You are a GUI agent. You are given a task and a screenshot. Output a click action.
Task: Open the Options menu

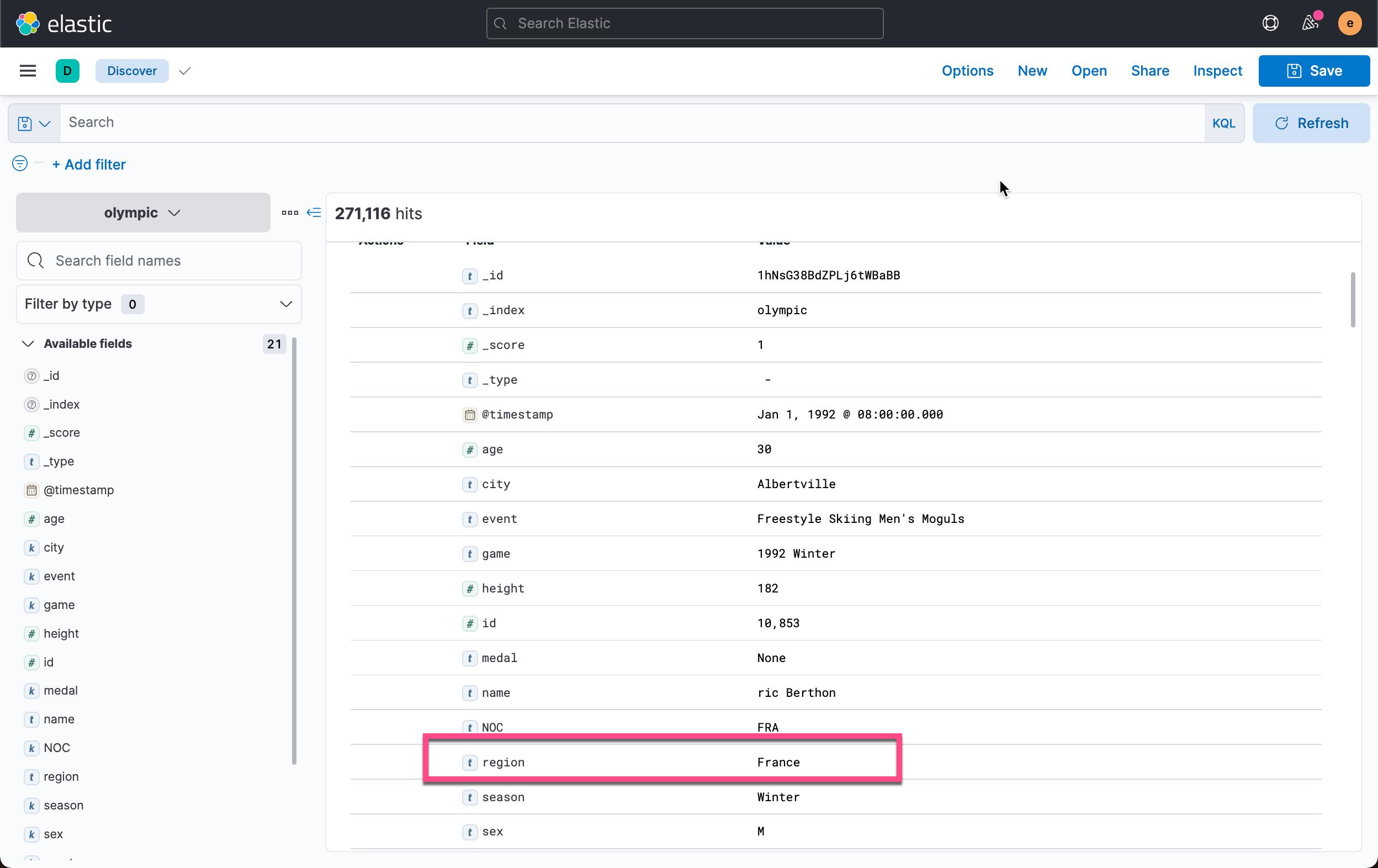point(967,71)
